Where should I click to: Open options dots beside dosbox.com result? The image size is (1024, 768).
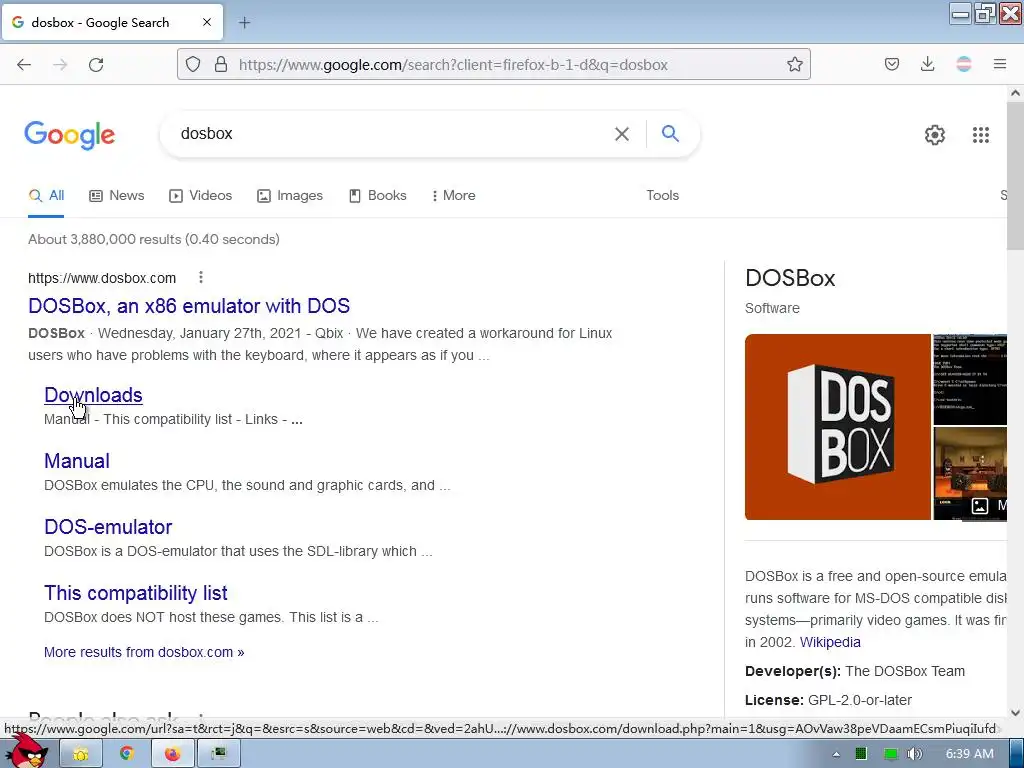(x=201, y=278)
